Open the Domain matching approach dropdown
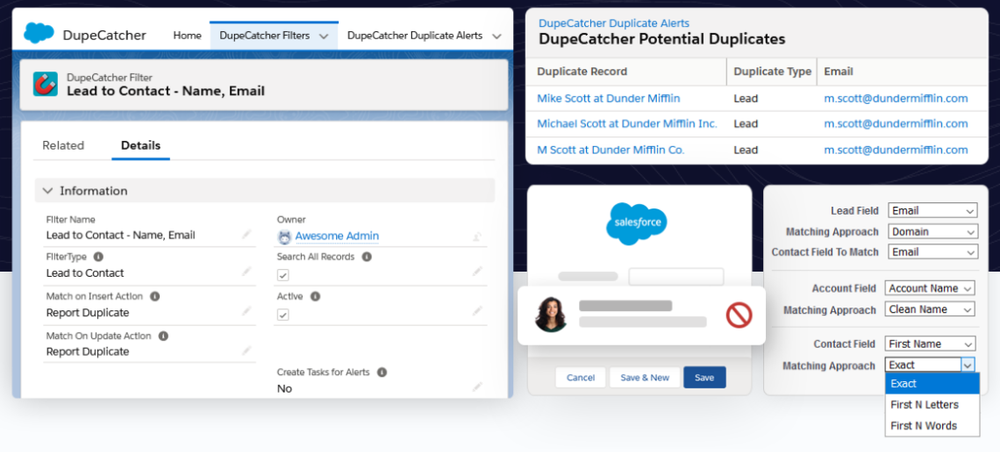 click(932, 231)
